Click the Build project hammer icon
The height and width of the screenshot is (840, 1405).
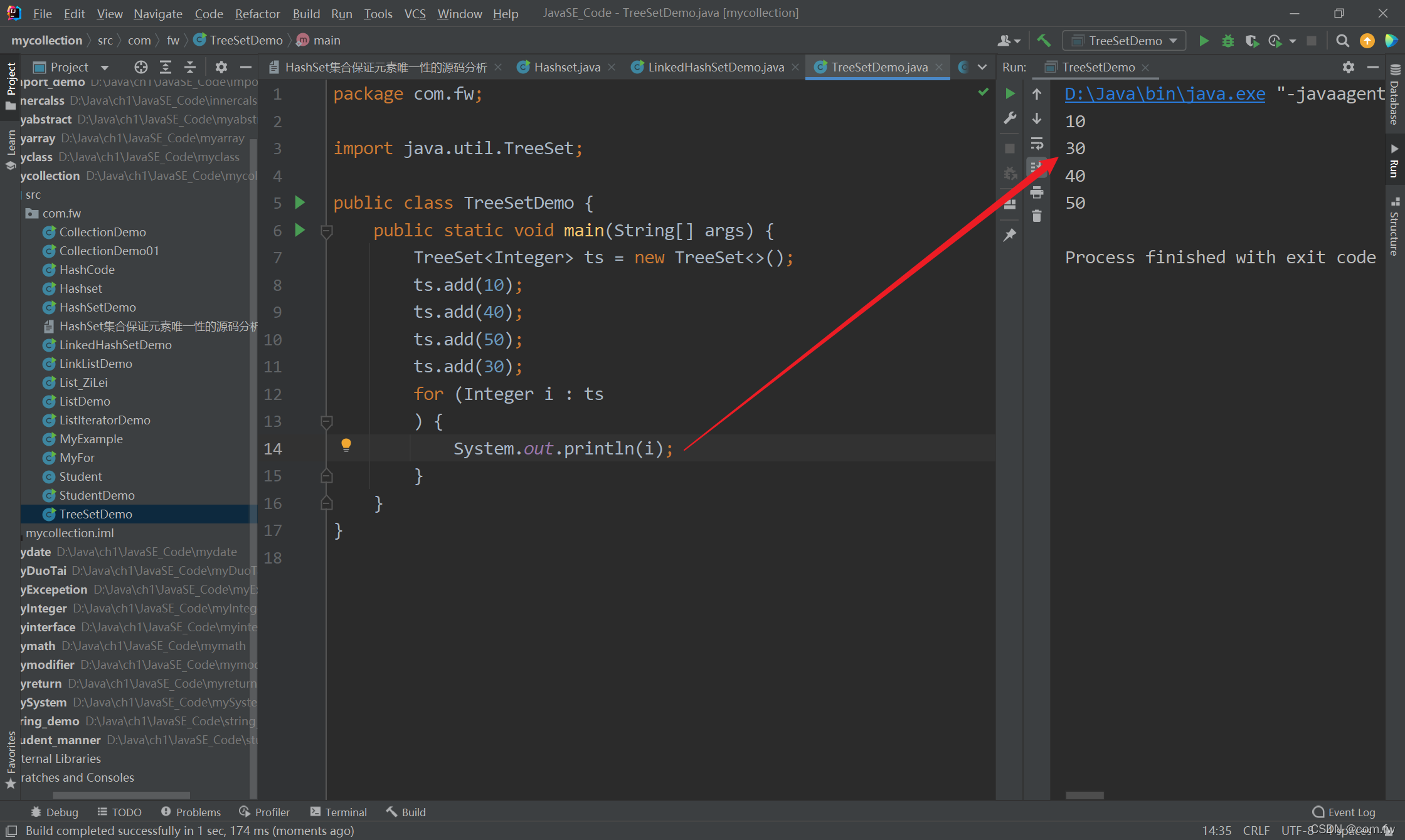pyautogui.click(x=1044, y=41)
